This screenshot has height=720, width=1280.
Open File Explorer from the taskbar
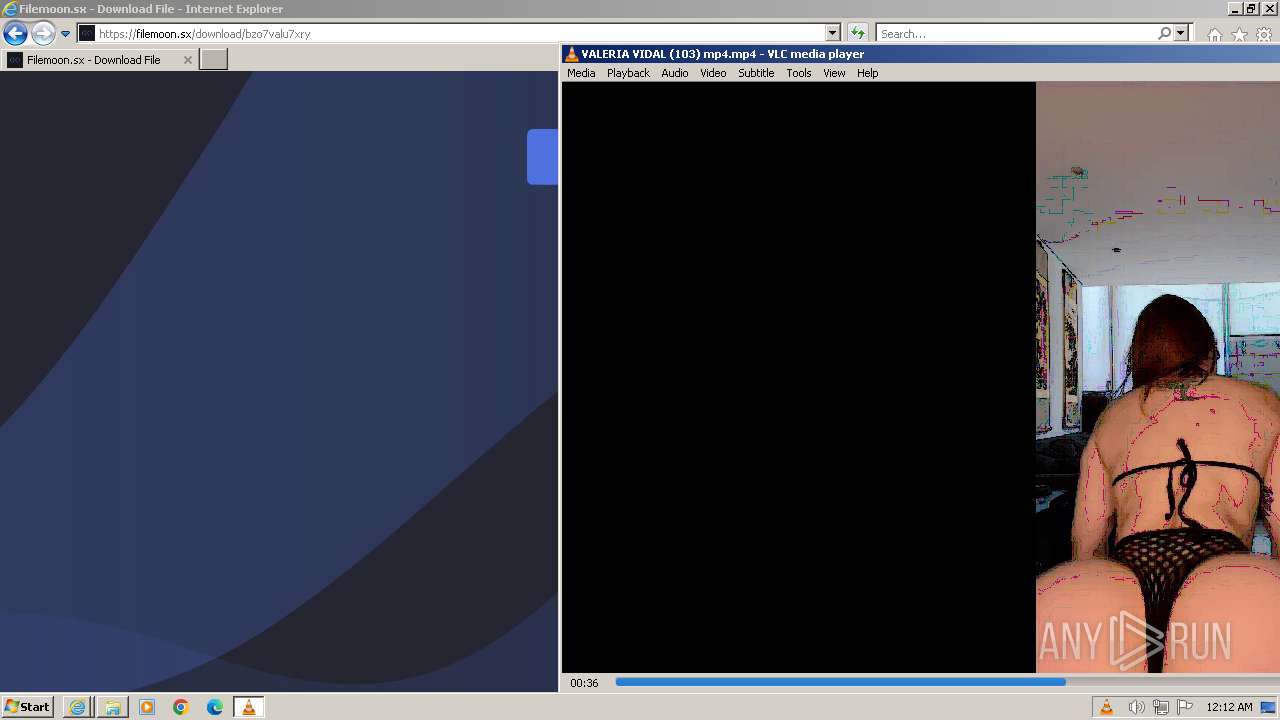[x=112, y=707]
